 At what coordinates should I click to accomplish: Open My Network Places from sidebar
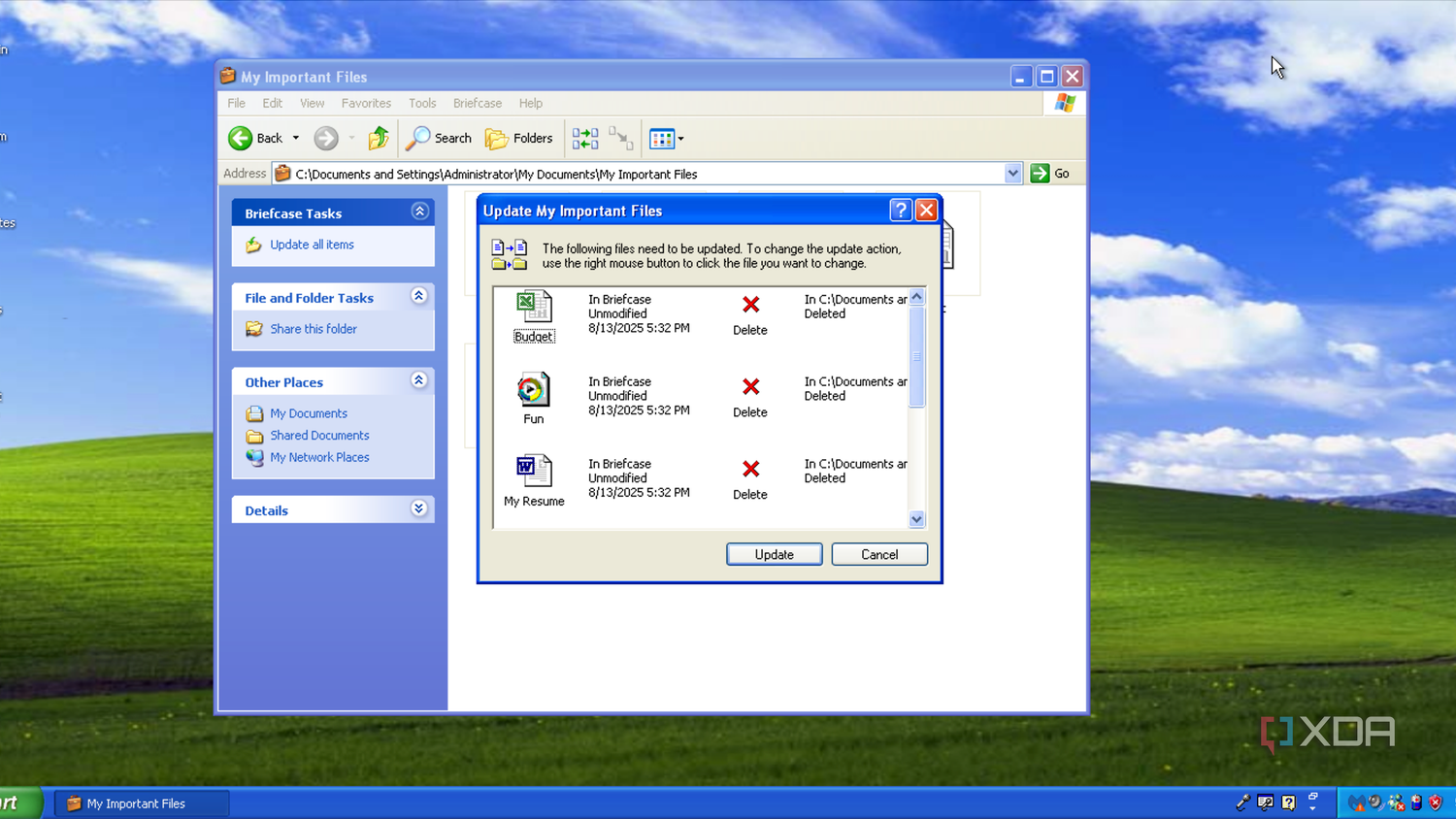click(x=319, y=457)
